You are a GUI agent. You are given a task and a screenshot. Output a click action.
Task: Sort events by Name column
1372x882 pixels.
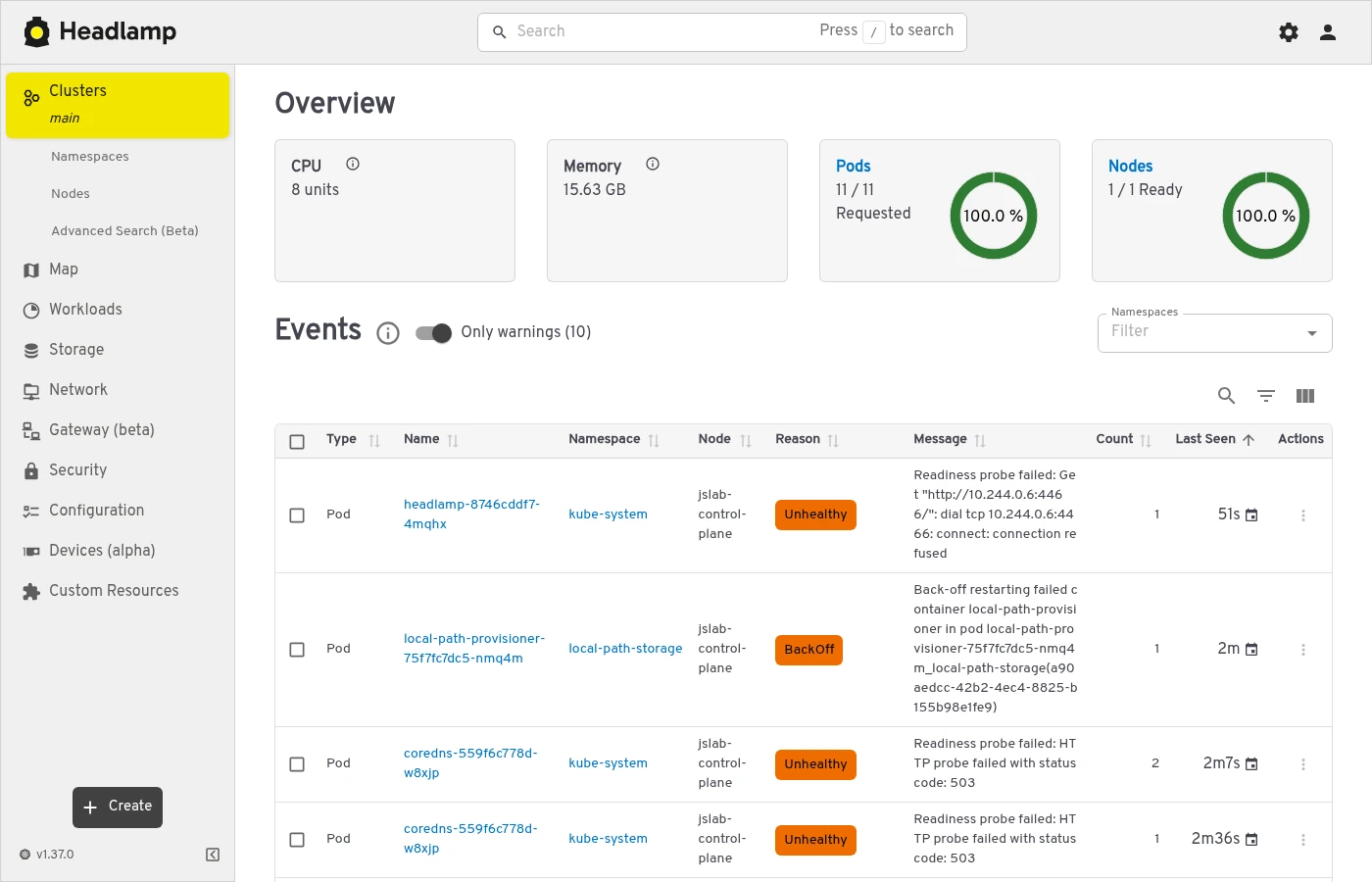[x=453, y=441]
